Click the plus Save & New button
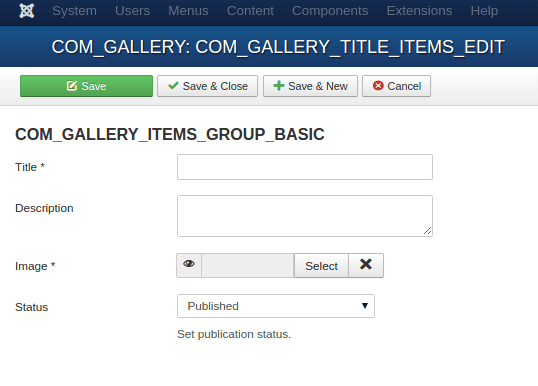Viewport: 538px width, 386px height. tap(311, 86)
